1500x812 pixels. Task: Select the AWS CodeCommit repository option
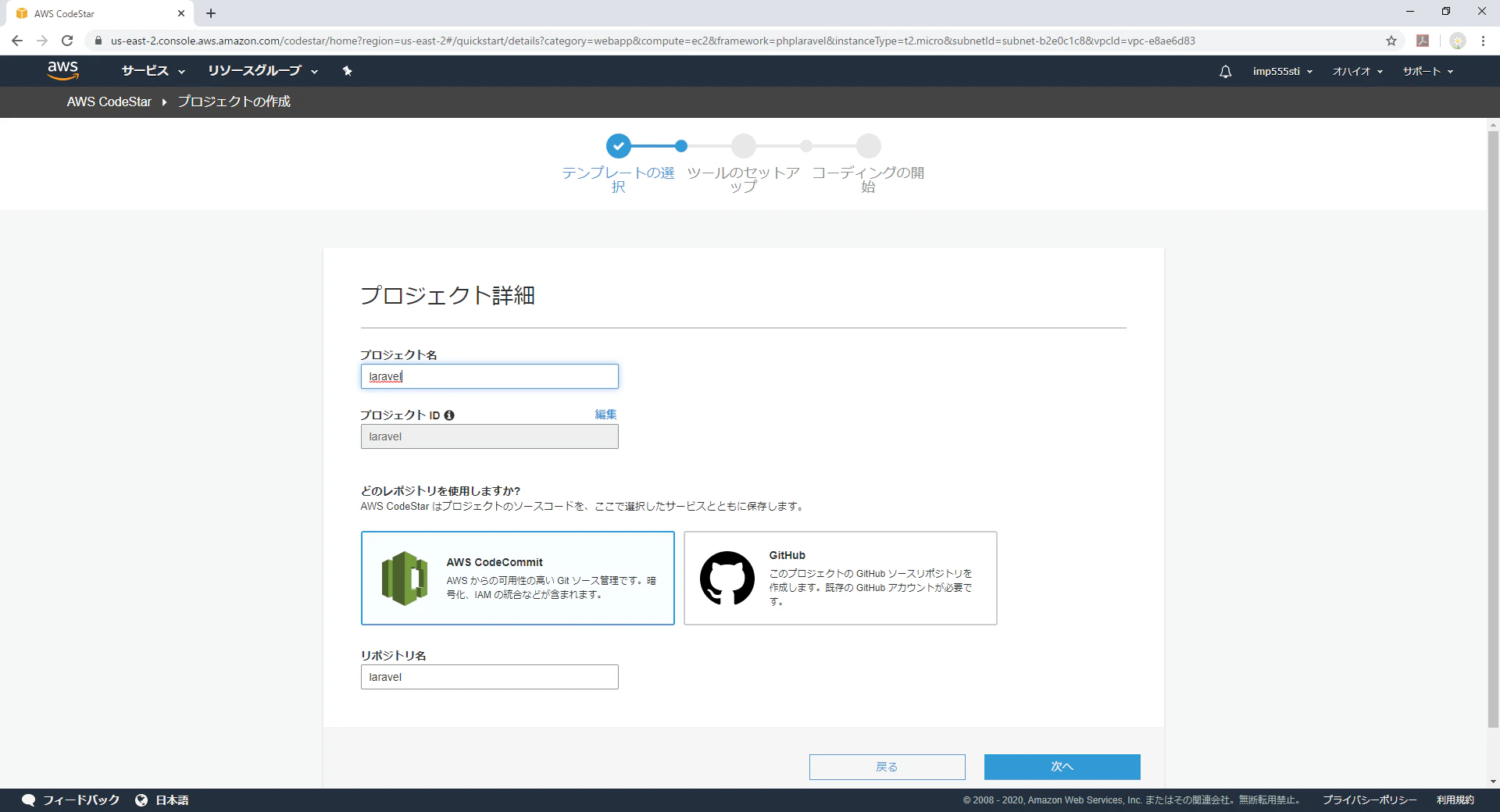pyautogui.click(x=518, y=579)
